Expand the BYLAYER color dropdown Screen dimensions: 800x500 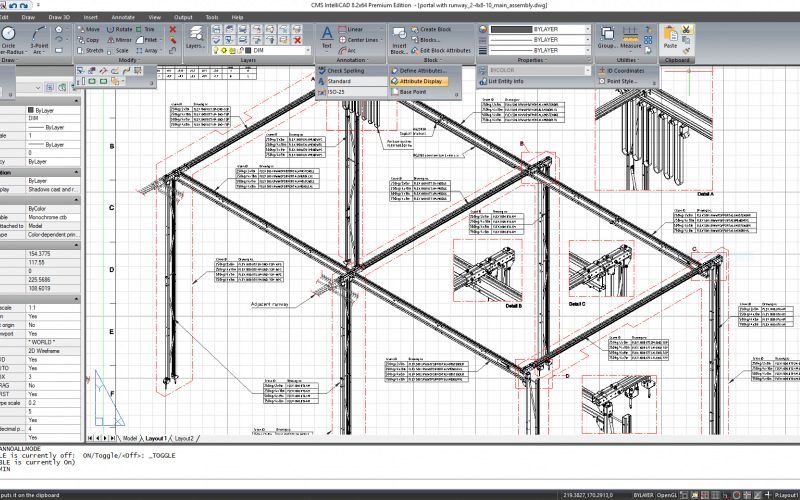pos(586,29)
